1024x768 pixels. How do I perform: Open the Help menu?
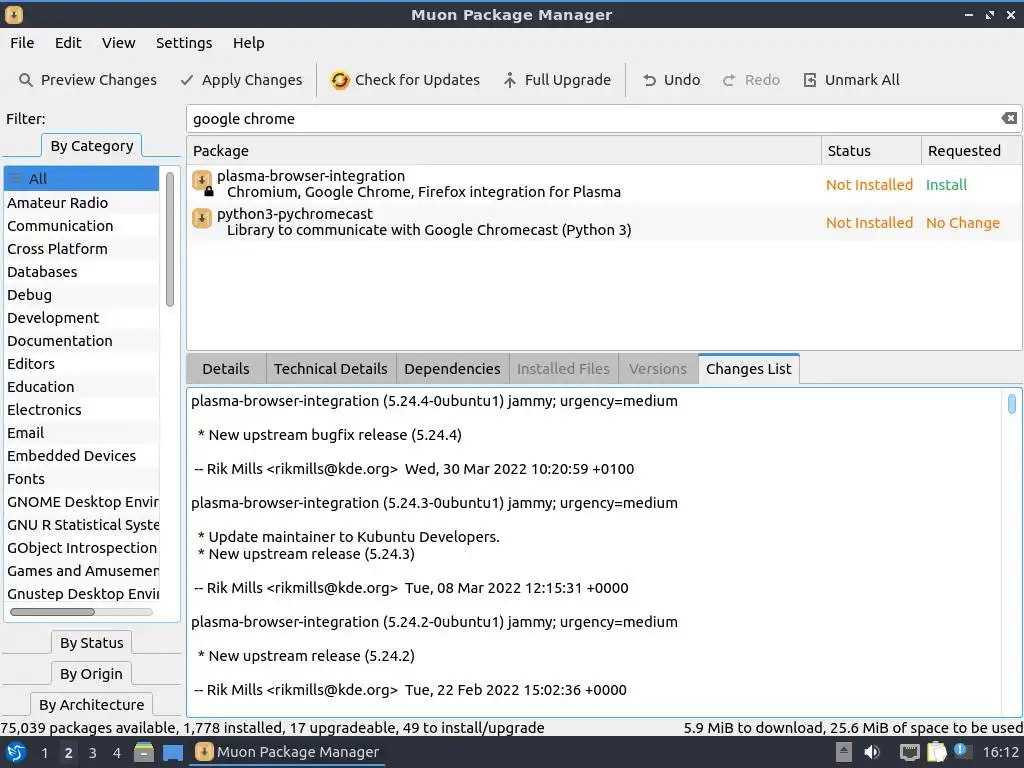click(248, 42)
